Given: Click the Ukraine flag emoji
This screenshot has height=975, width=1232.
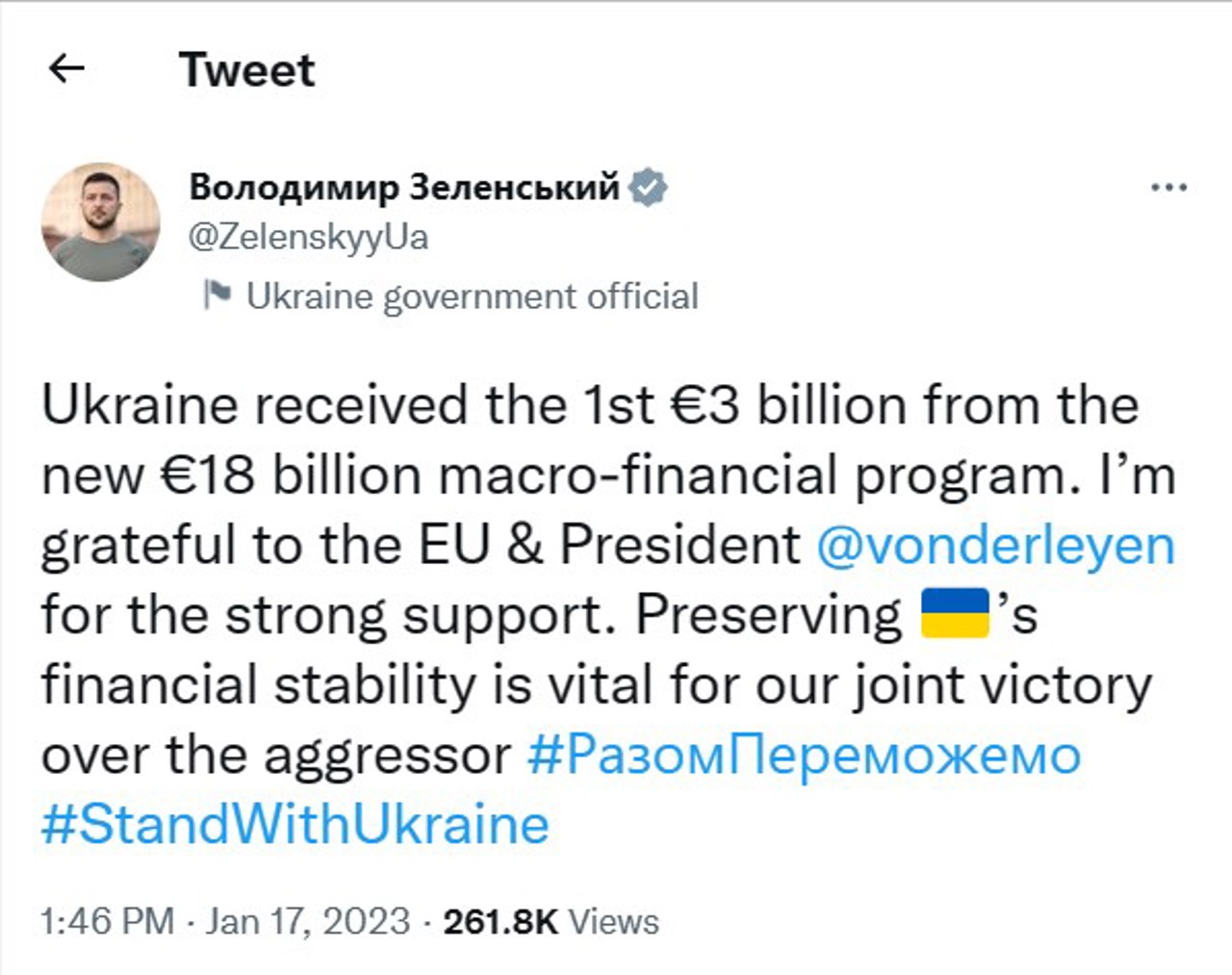Looking at the screenshot, I should pyautogui.click(x=955, y=614).
